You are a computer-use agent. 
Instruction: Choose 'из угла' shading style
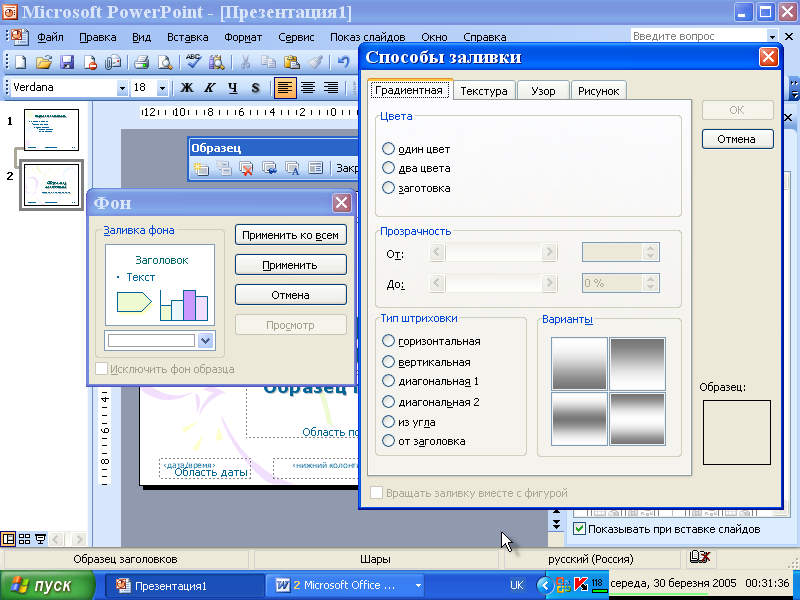click(388, 421)
